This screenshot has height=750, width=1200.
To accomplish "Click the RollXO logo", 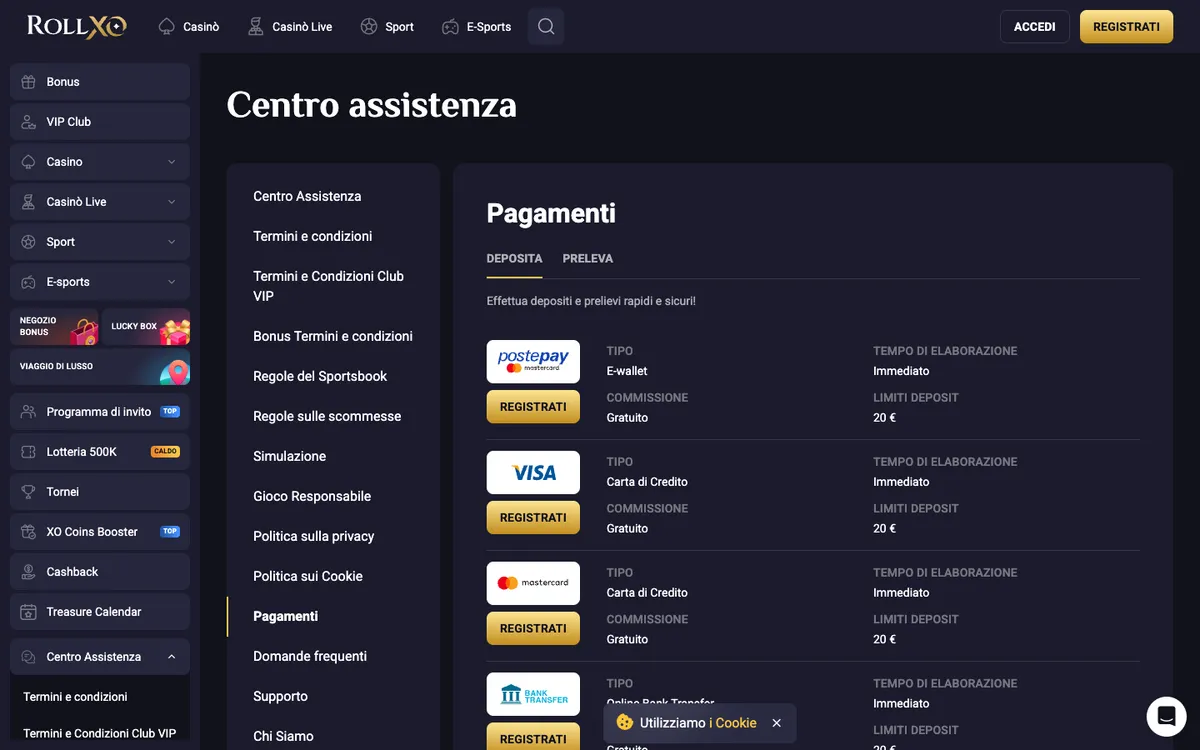I will 77,26.
